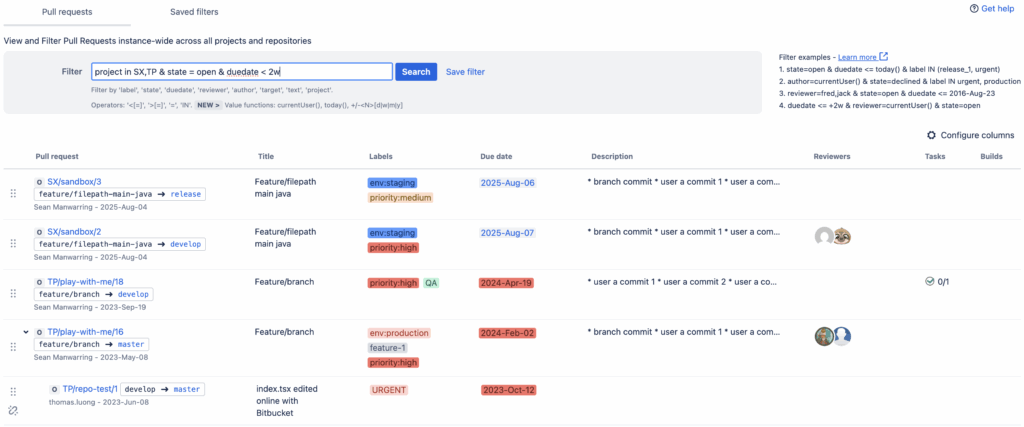Click the blue reviewer avatar on TP/play-with-me/16
1024x427 pixels.
coord(842,336)
